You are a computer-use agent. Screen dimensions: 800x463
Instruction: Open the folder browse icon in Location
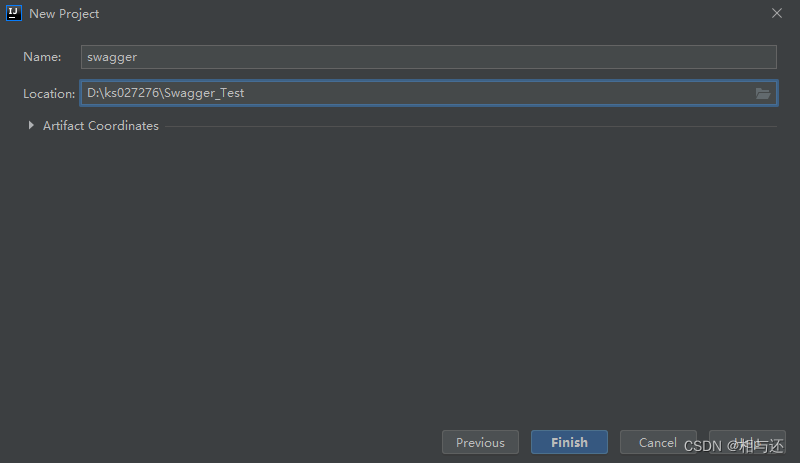click(763, 93)
